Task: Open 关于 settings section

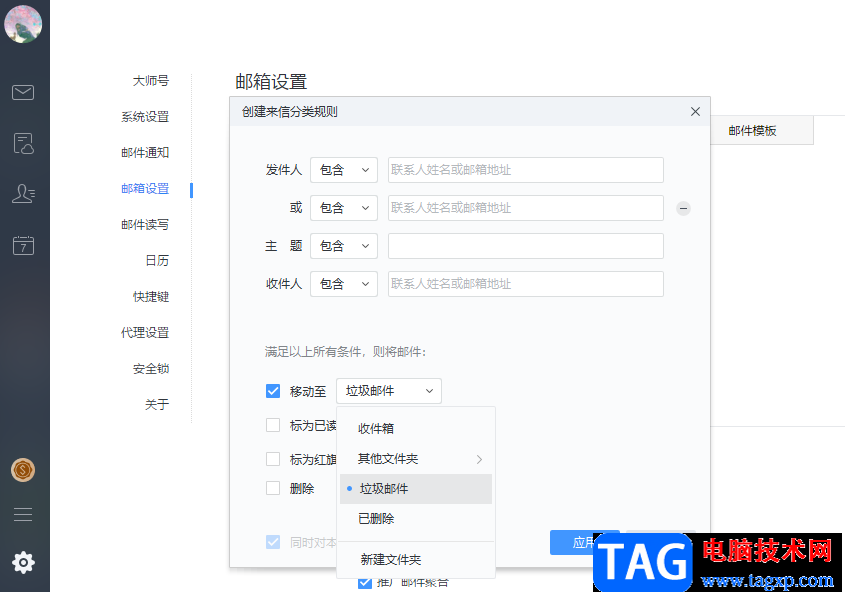Action: coord(157,405)
